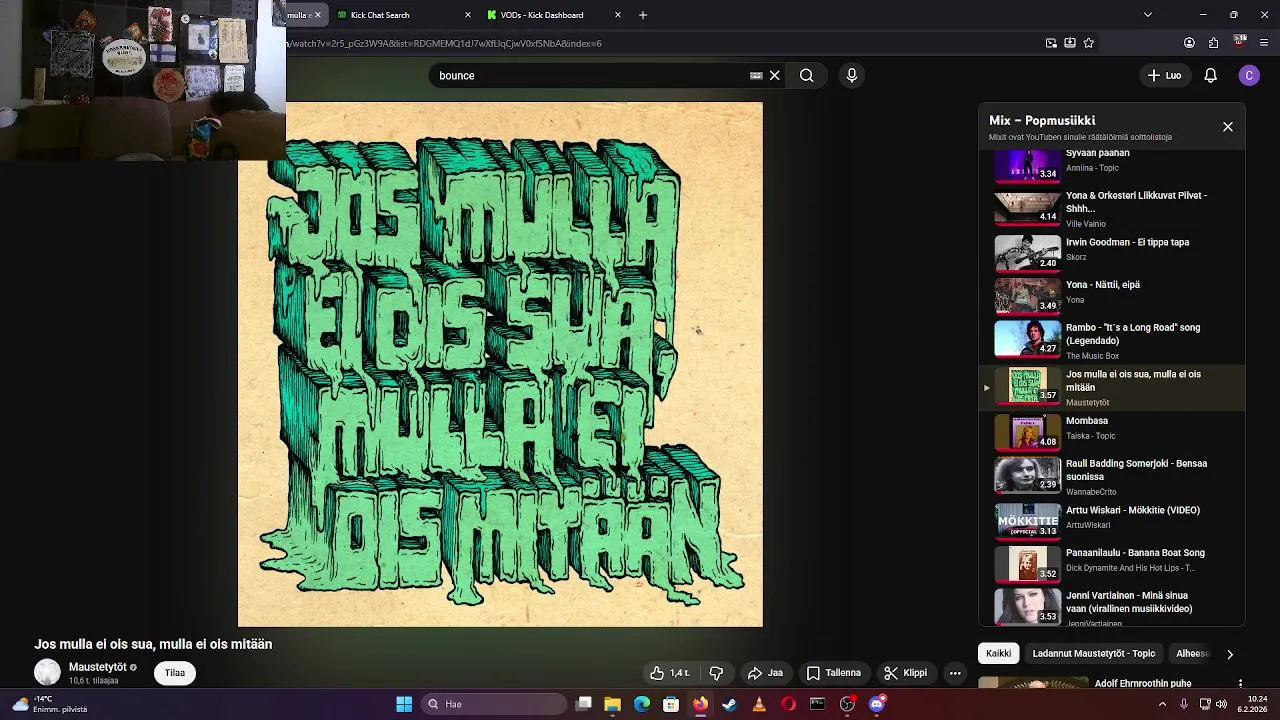Click the YouTube search magnifier button

[x=806, y=75]
